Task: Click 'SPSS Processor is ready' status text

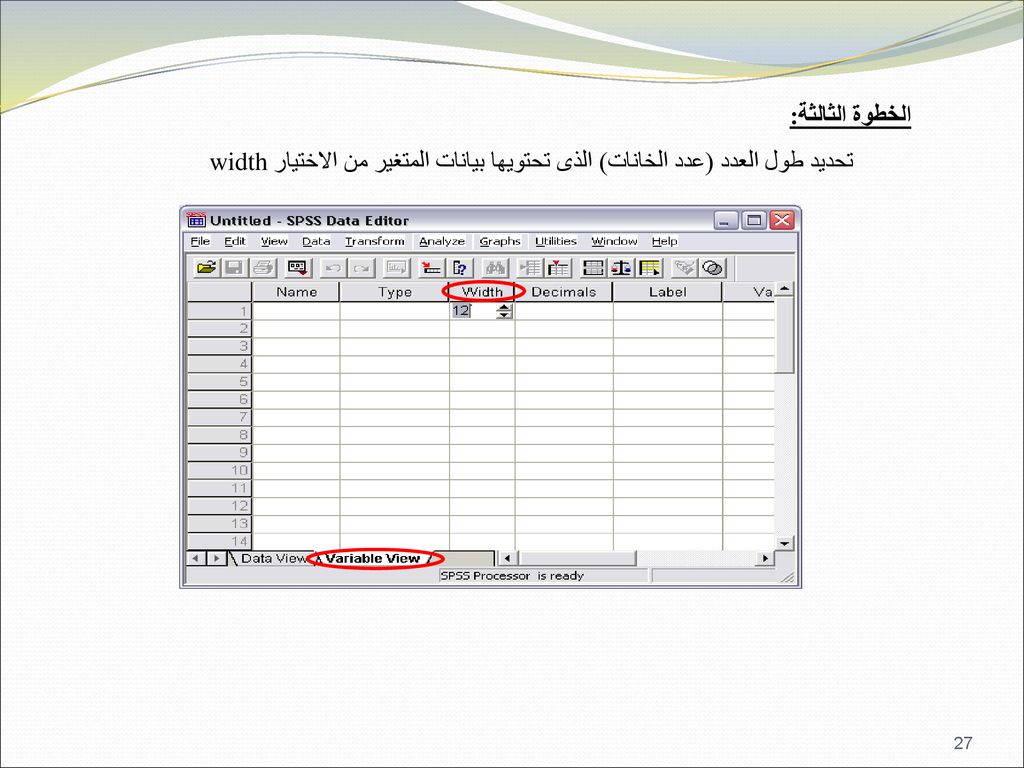Action: 512,576
